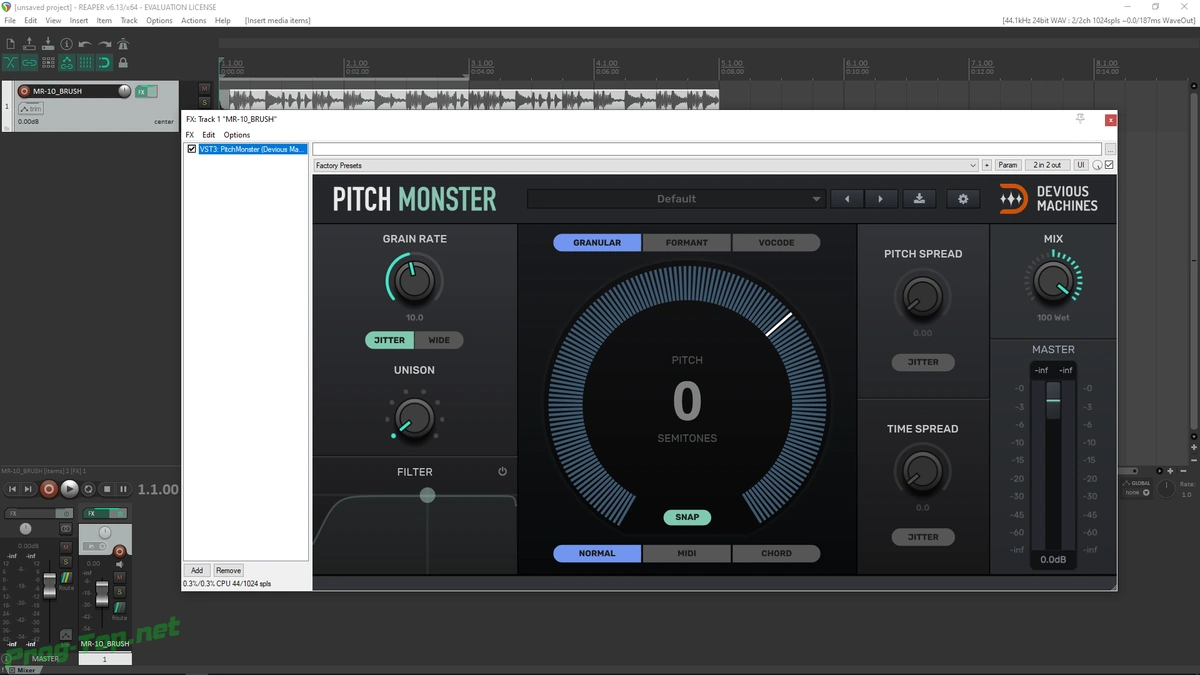
Task: Click FX button on MR-10_BRUSH track panel
Action: pos(141,91)
